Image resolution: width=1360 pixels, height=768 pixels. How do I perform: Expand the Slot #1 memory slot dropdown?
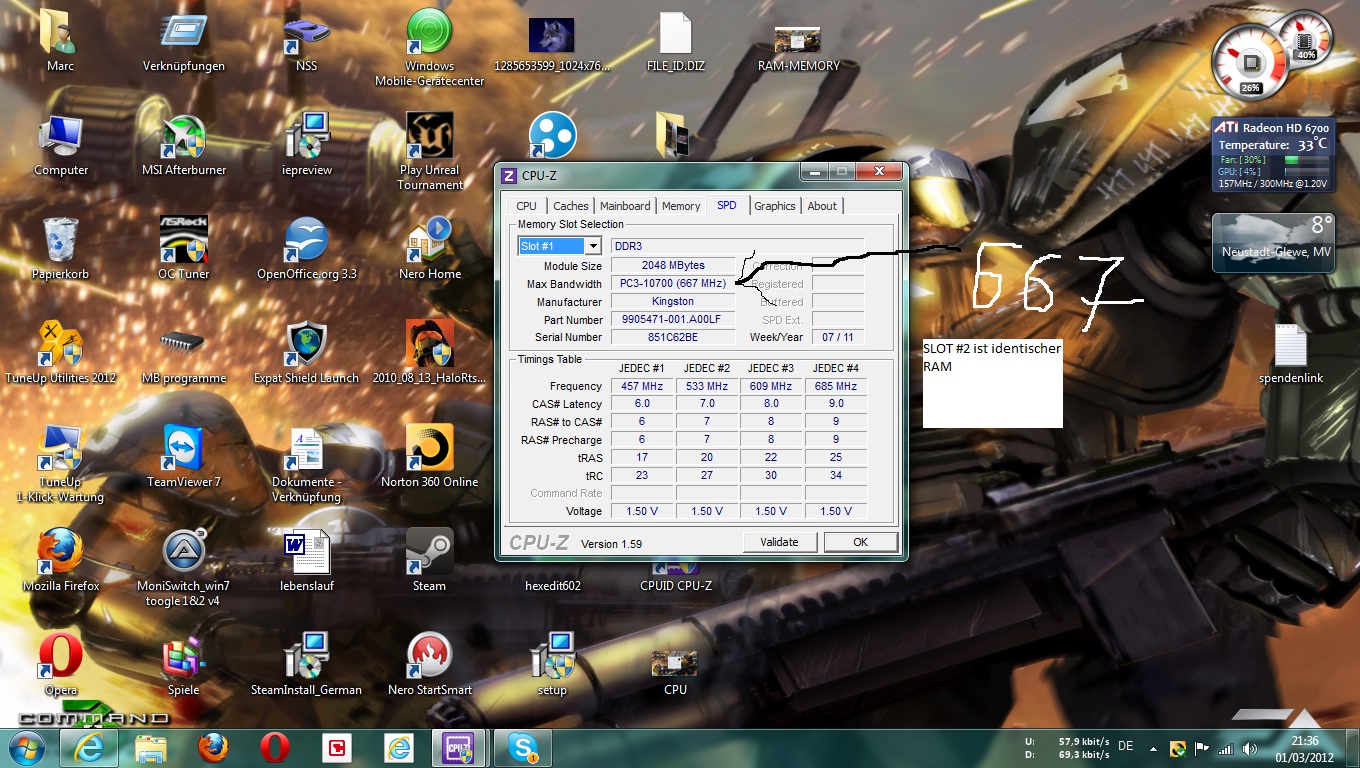coord(592,246)
